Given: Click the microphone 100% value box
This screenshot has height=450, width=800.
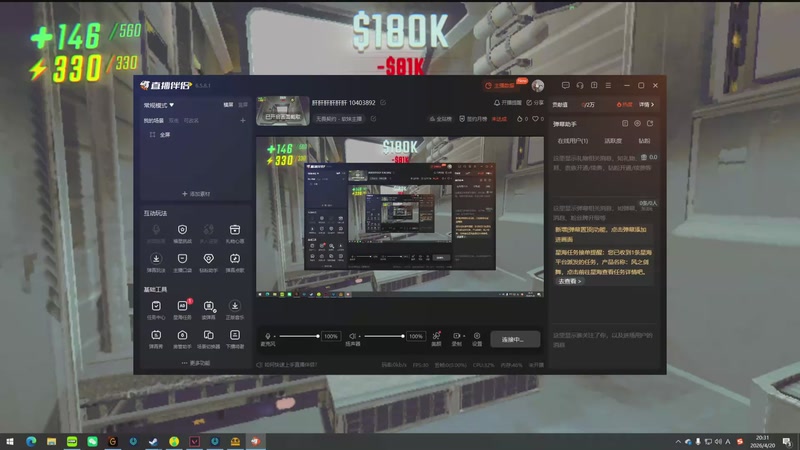Looking at the screenshot, I should tap(331, 336).
